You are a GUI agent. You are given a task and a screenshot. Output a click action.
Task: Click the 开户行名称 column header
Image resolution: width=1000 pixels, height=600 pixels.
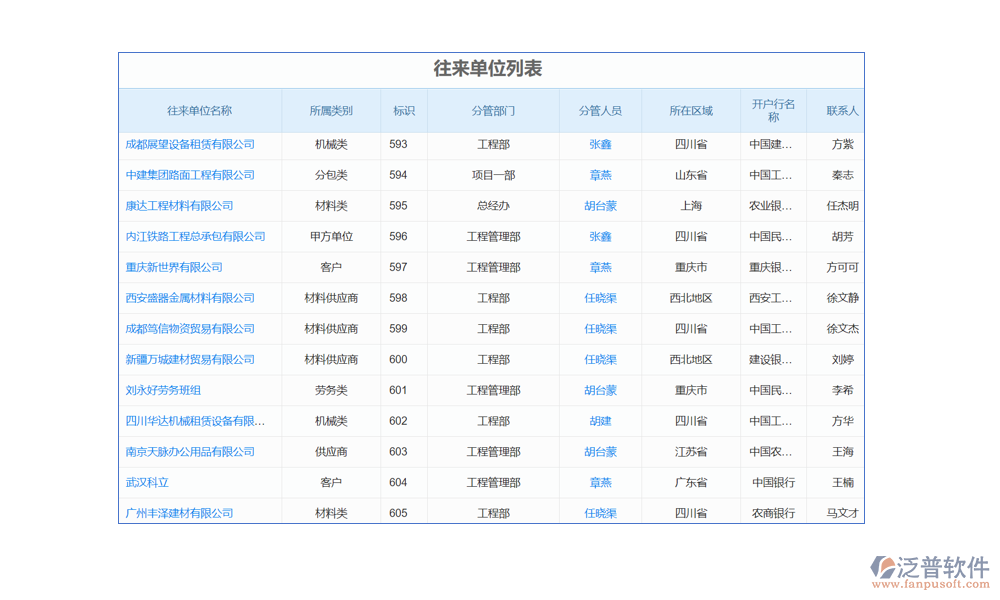(773, 110)
